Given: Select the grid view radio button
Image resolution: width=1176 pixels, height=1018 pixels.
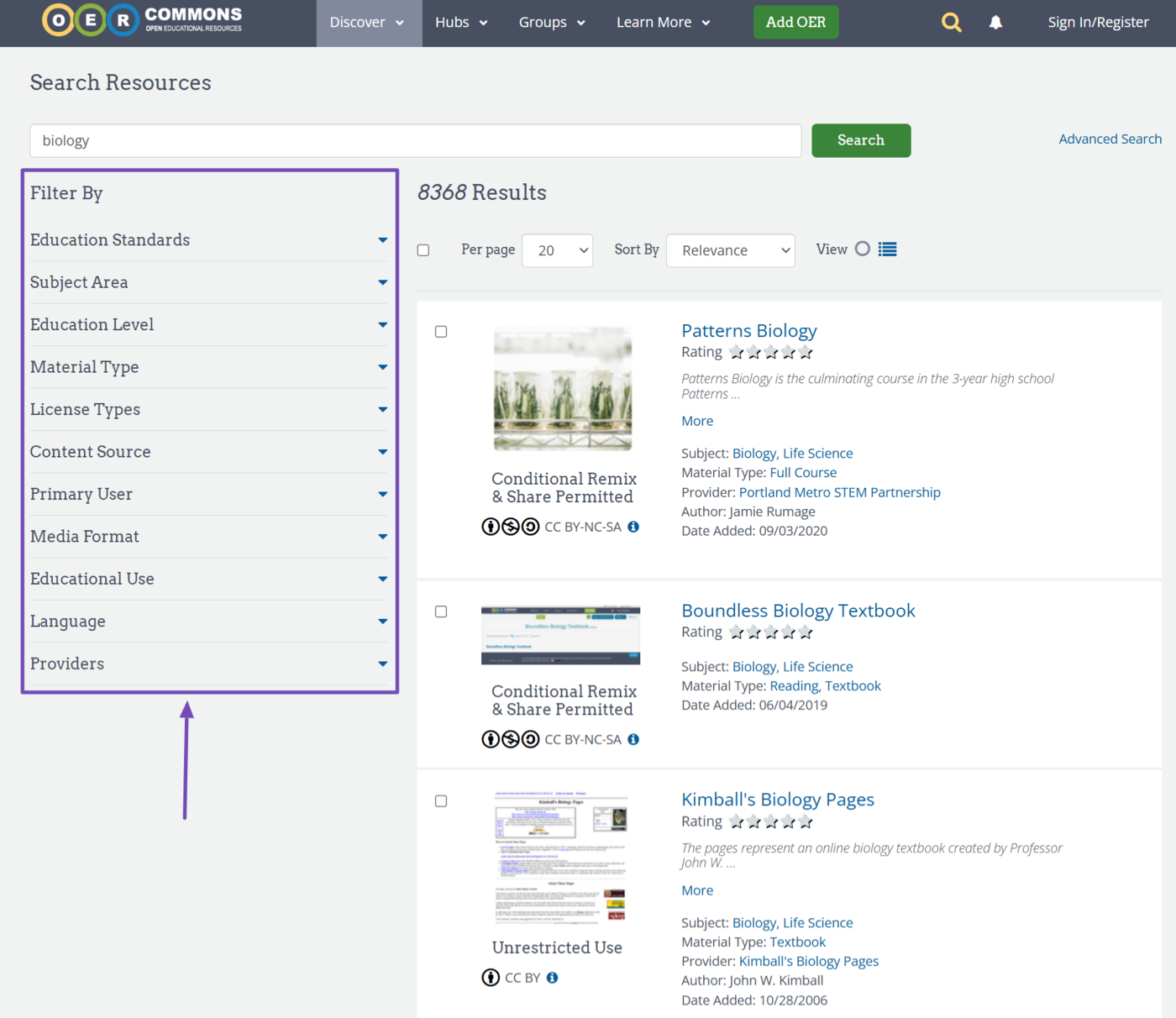Looking at the screenshot, I should 863,249.
